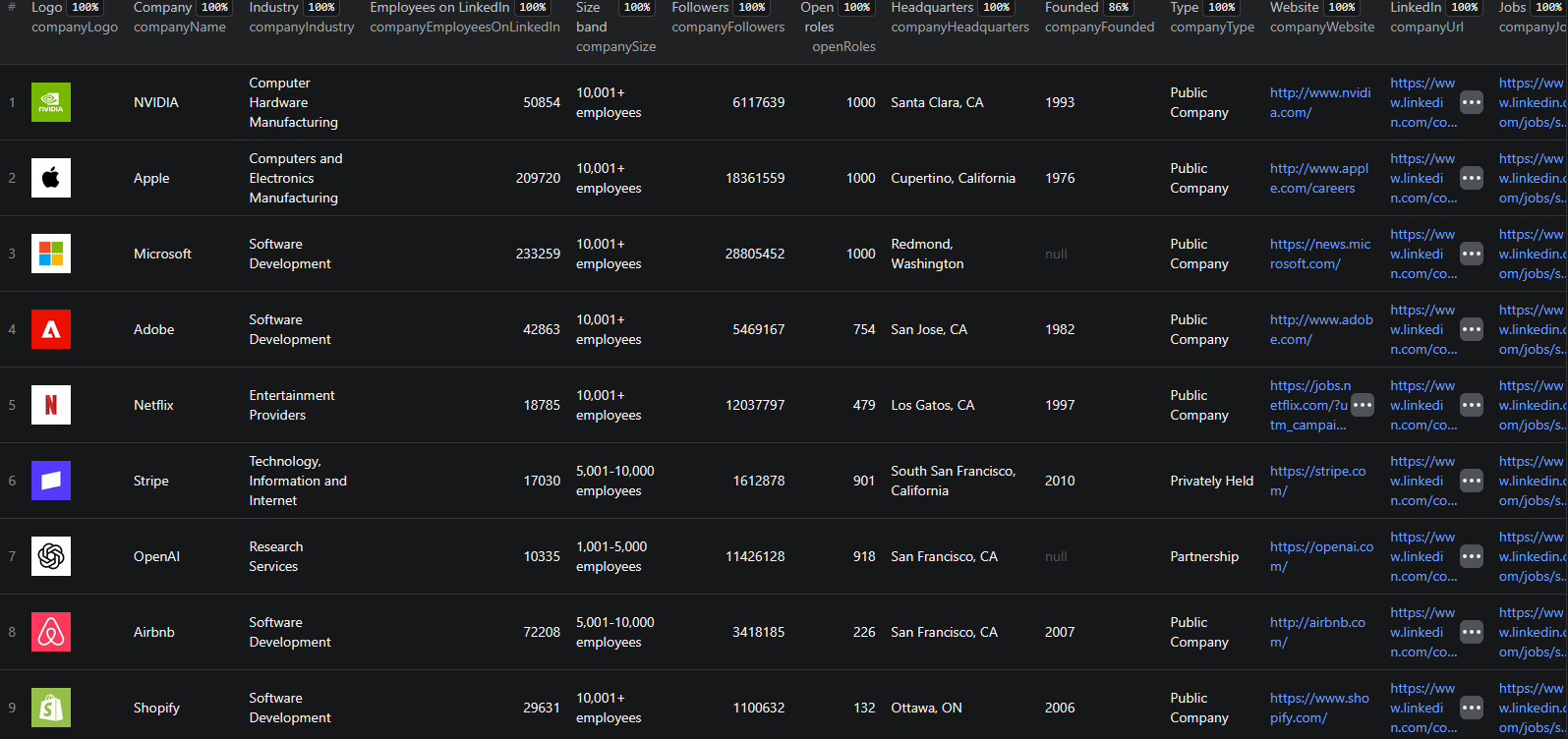
Task: Show full LinkedIn URL for Adobe row
Action: [x=1472, y=329]
